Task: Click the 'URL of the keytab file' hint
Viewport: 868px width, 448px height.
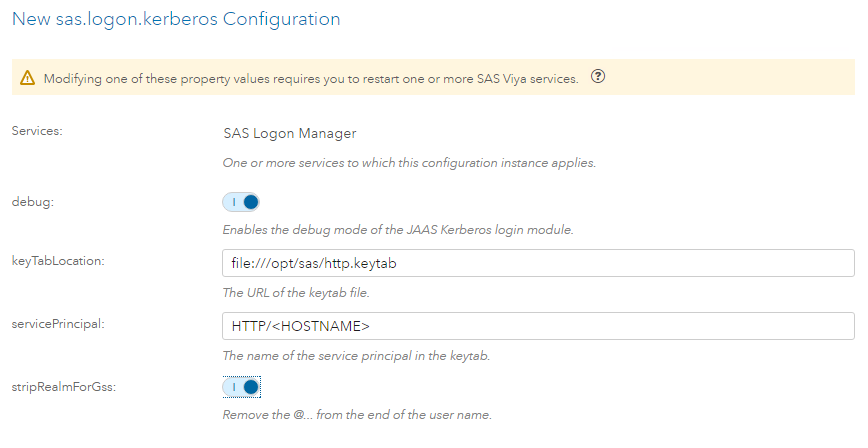Action: pos(302,293)
